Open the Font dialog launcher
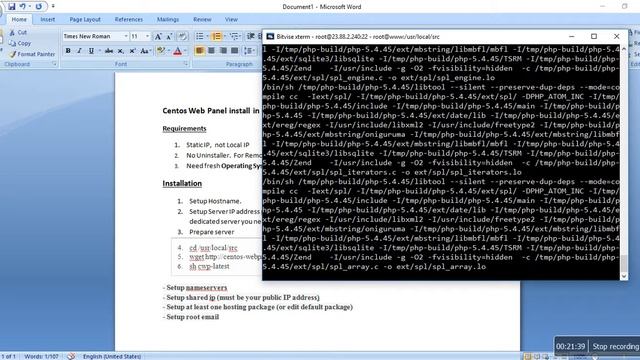The width and height of the screenshot is (640, 360). tap(186, 64)
